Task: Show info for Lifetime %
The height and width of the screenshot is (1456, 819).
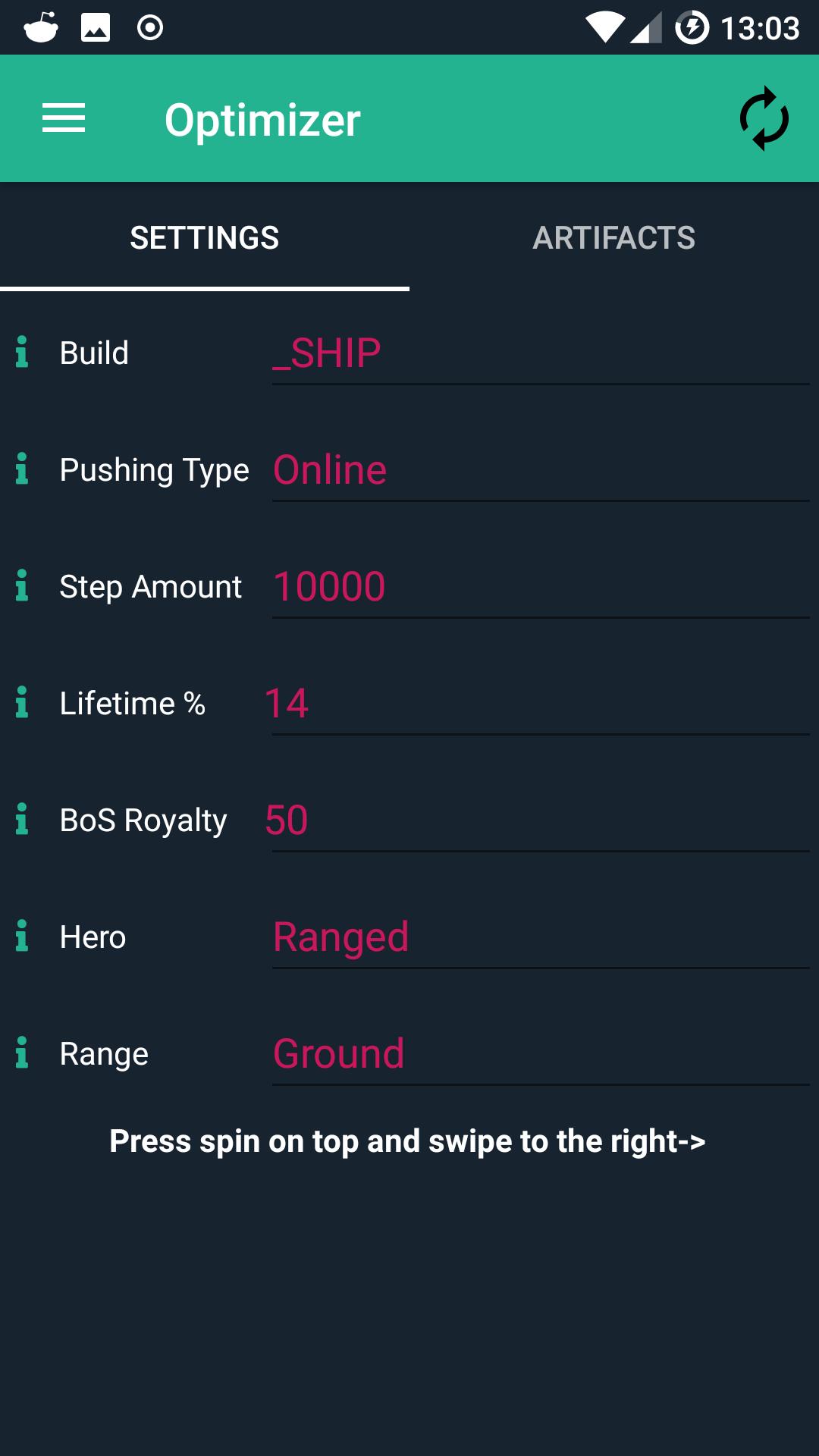Action: click(22, 702)
